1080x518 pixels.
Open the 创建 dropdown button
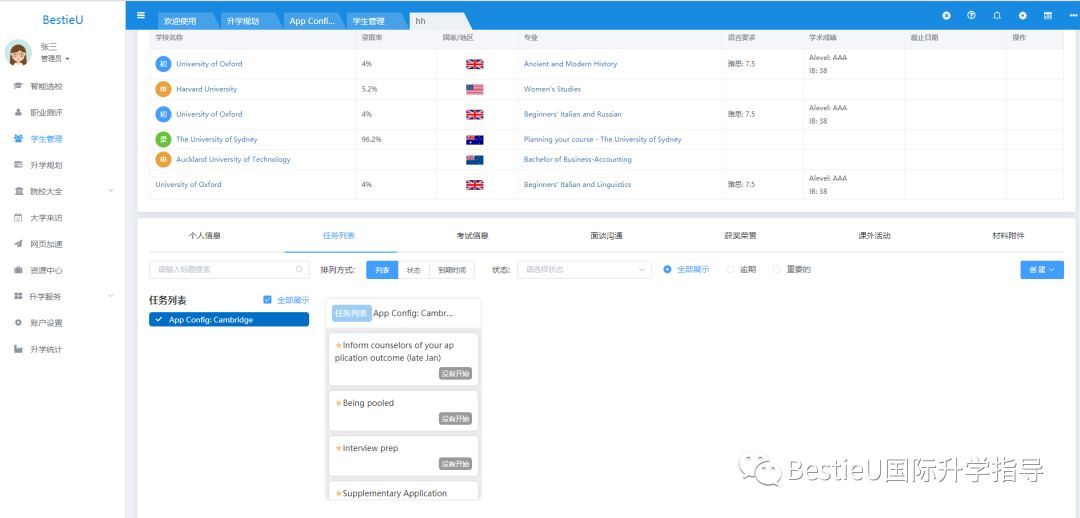[x=1041, y=269]
